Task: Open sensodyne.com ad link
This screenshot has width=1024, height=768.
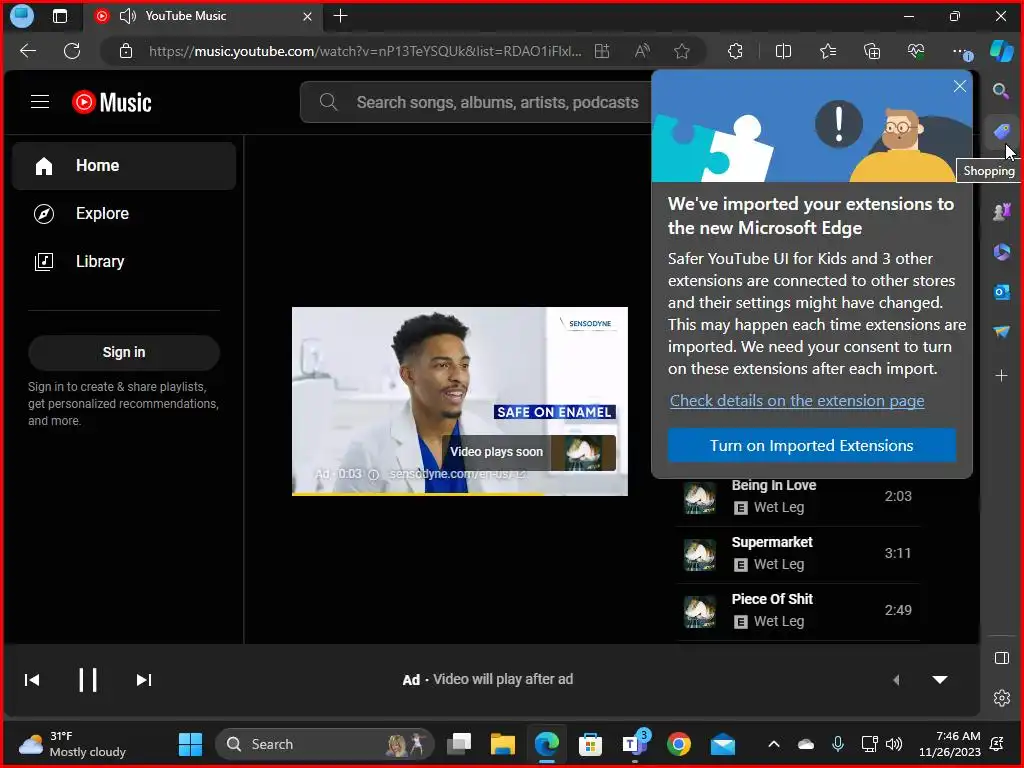Action: tap(457, 473)
